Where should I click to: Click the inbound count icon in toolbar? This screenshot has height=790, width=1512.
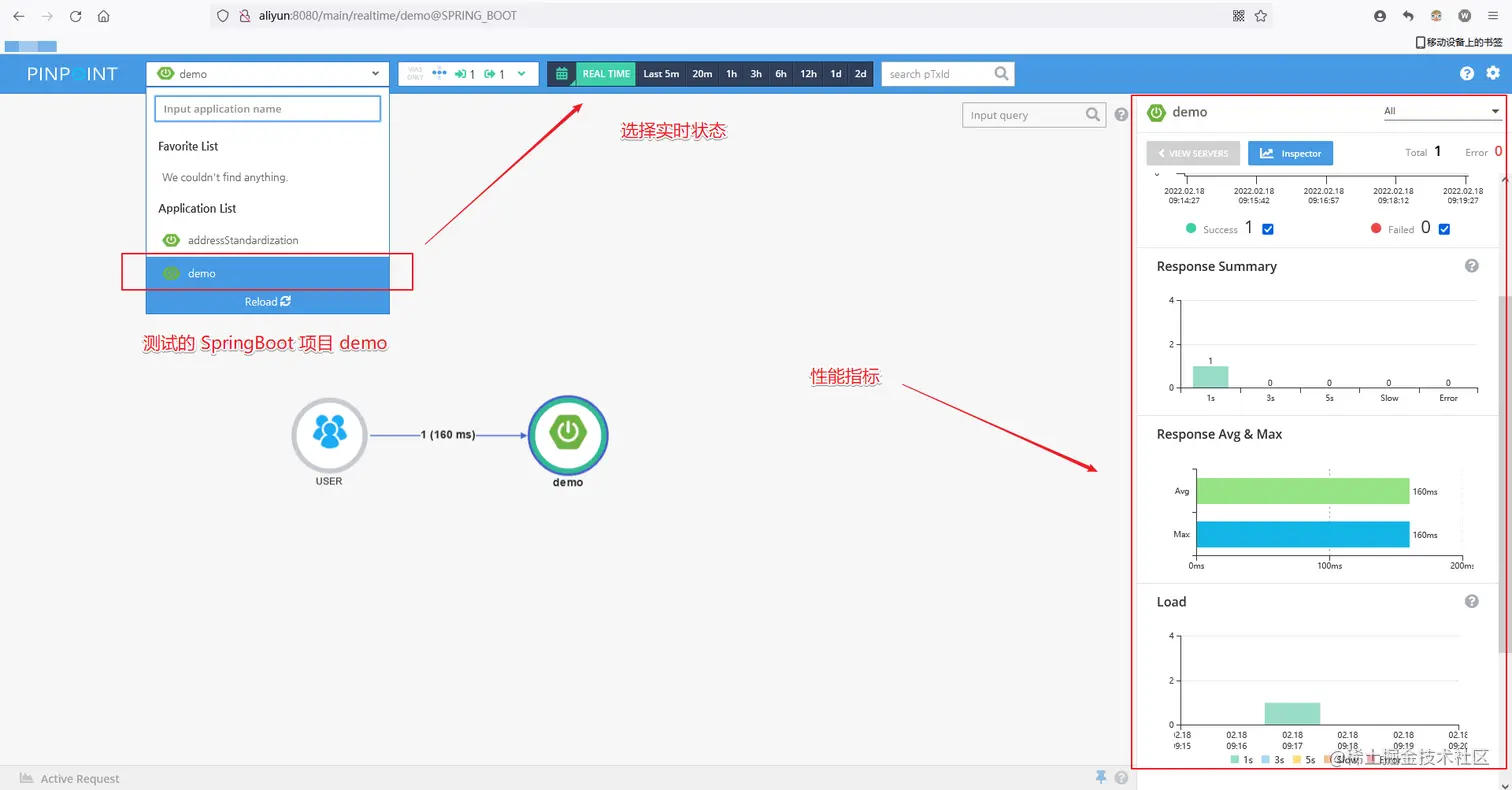(461, 74)
